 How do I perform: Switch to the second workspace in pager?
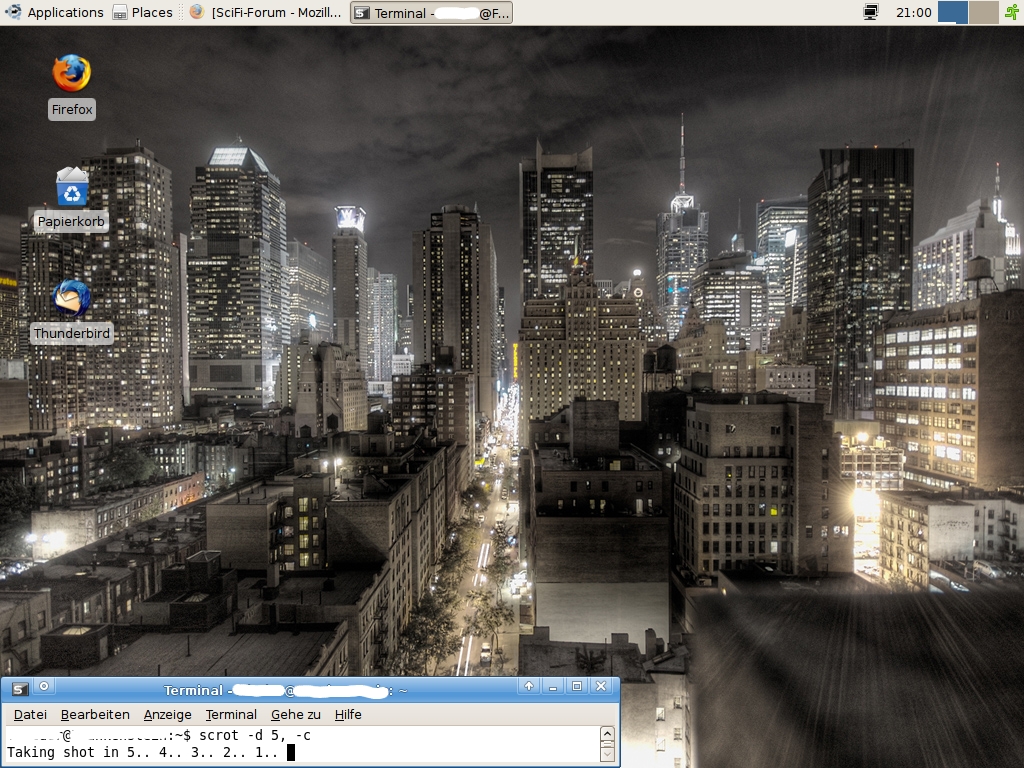coord(983,12)
